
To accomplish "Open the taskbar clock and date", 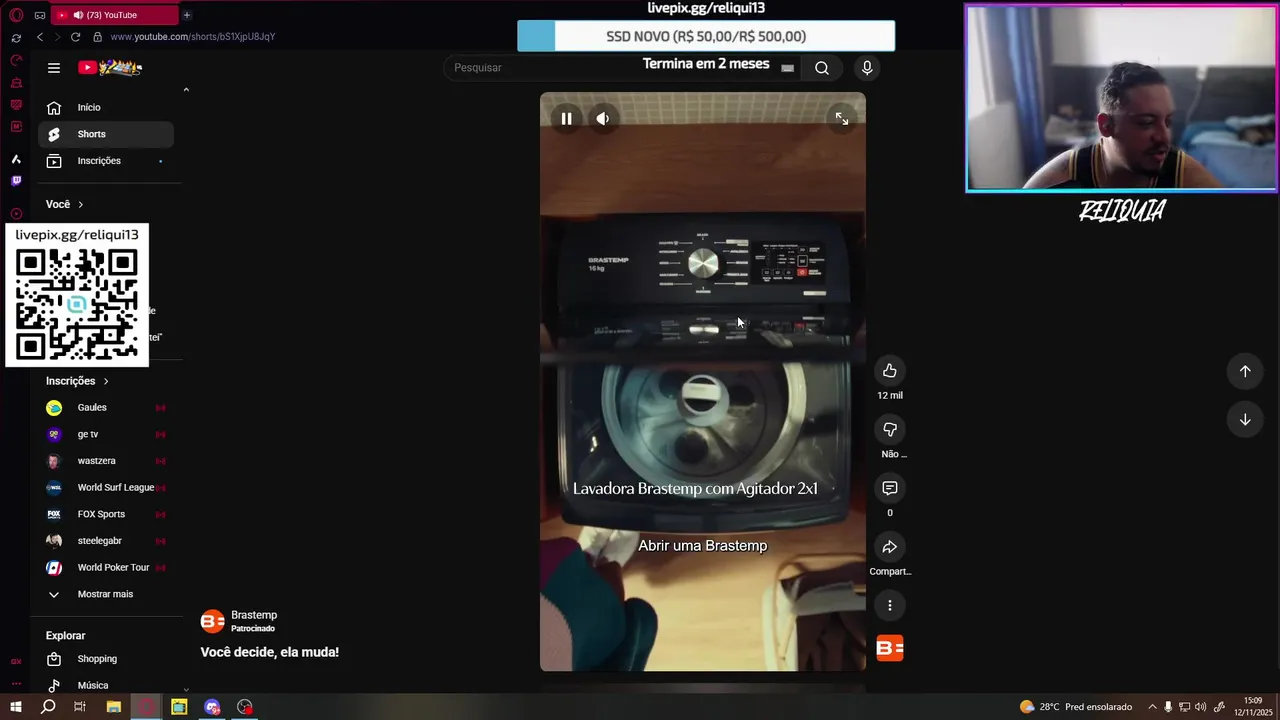I will click(x=1253, y=707).
